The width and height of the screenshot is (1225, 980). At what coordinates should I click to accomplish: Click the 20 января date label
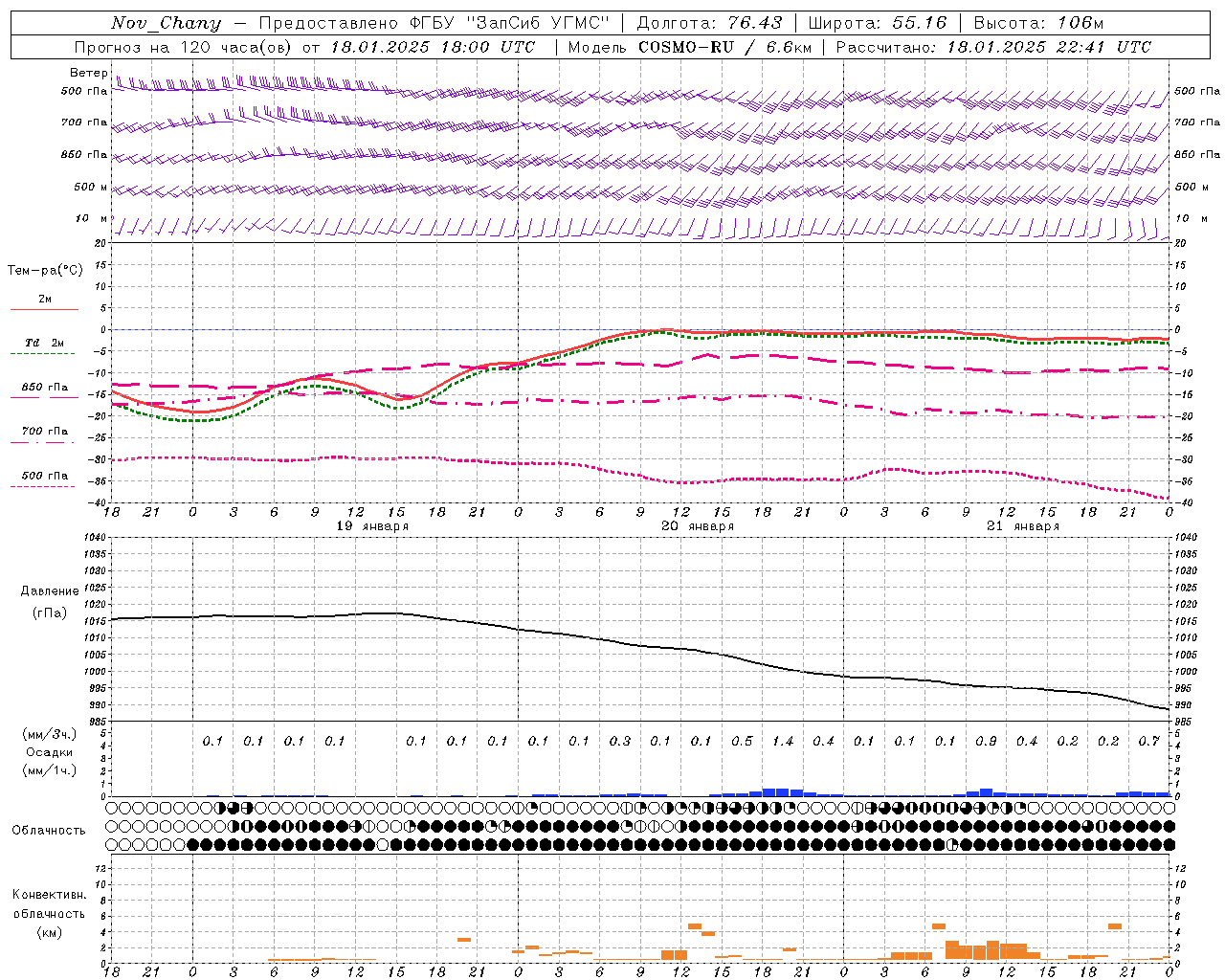(x=698, y=526)
